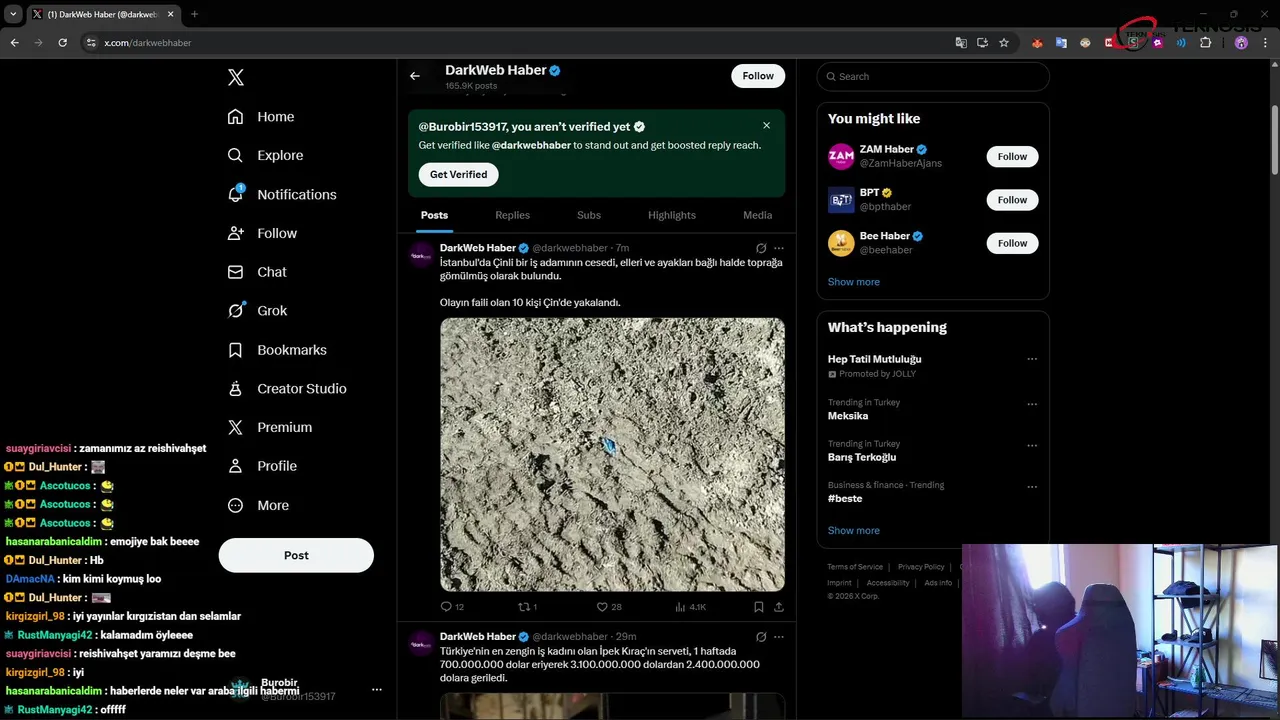Click Show more under You might like
The image size is (1280, 720).
pos(853,282)
